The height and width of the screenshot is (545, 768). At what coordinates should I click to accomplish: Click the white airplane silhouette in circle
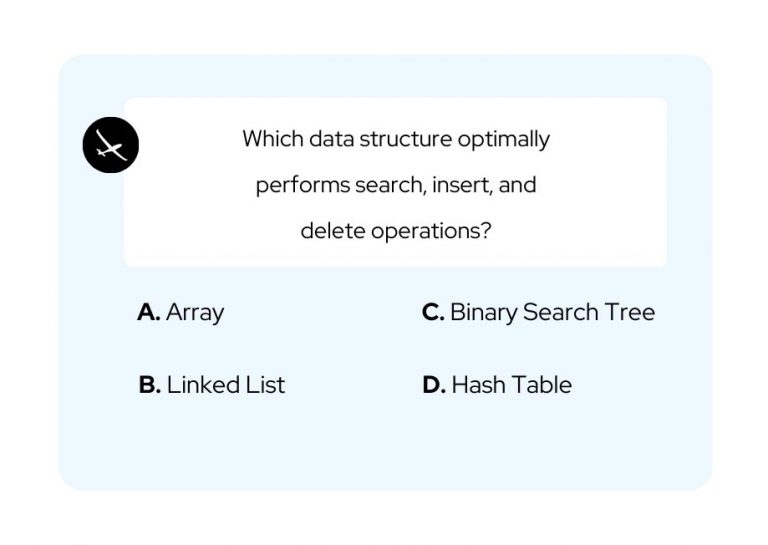click(111, 145)
